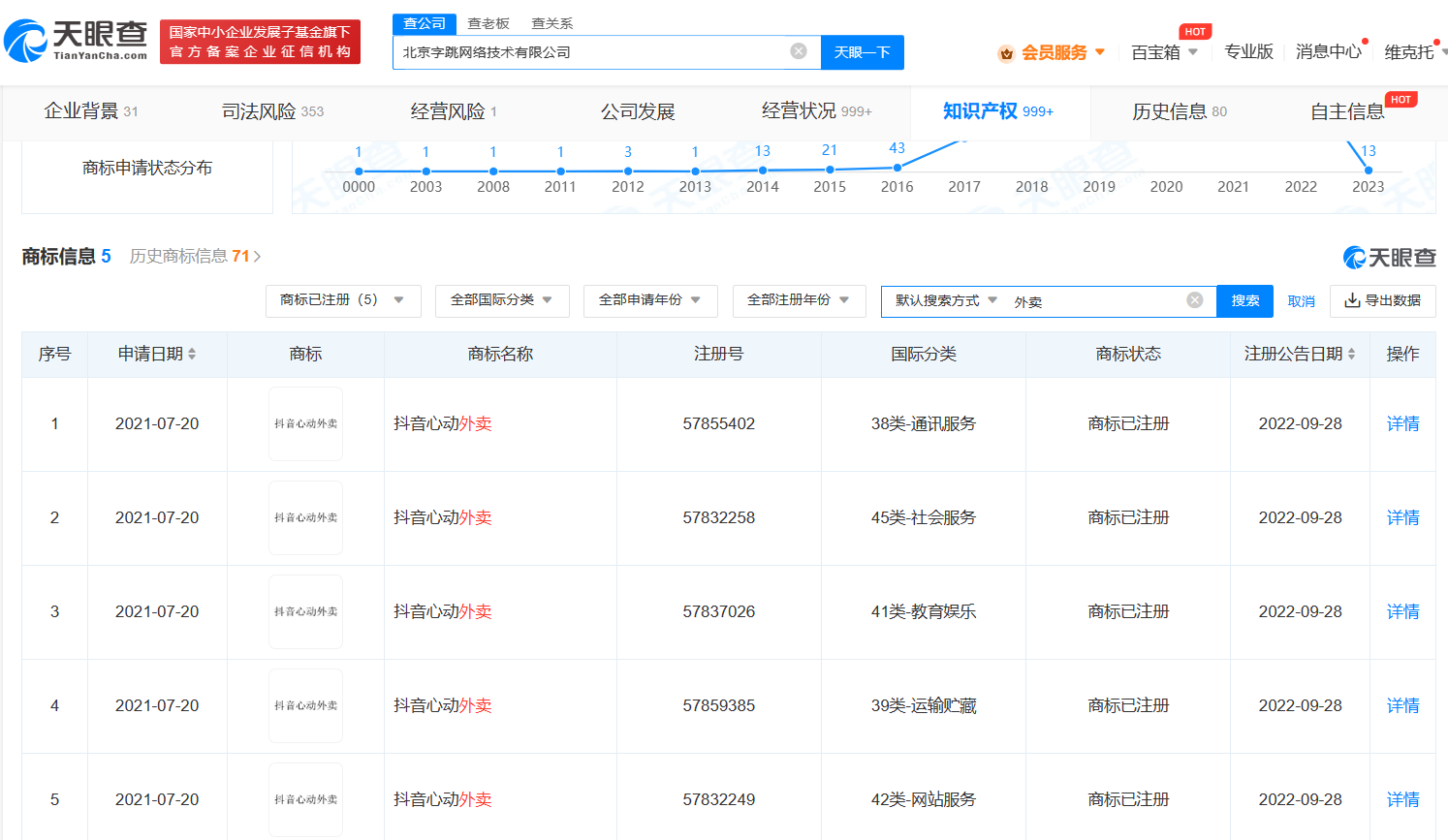The width and height of the screenshot is (1448, 840).
Task: Open the 商标已注册 (5) status dropdown
Action: pos(343,300)
